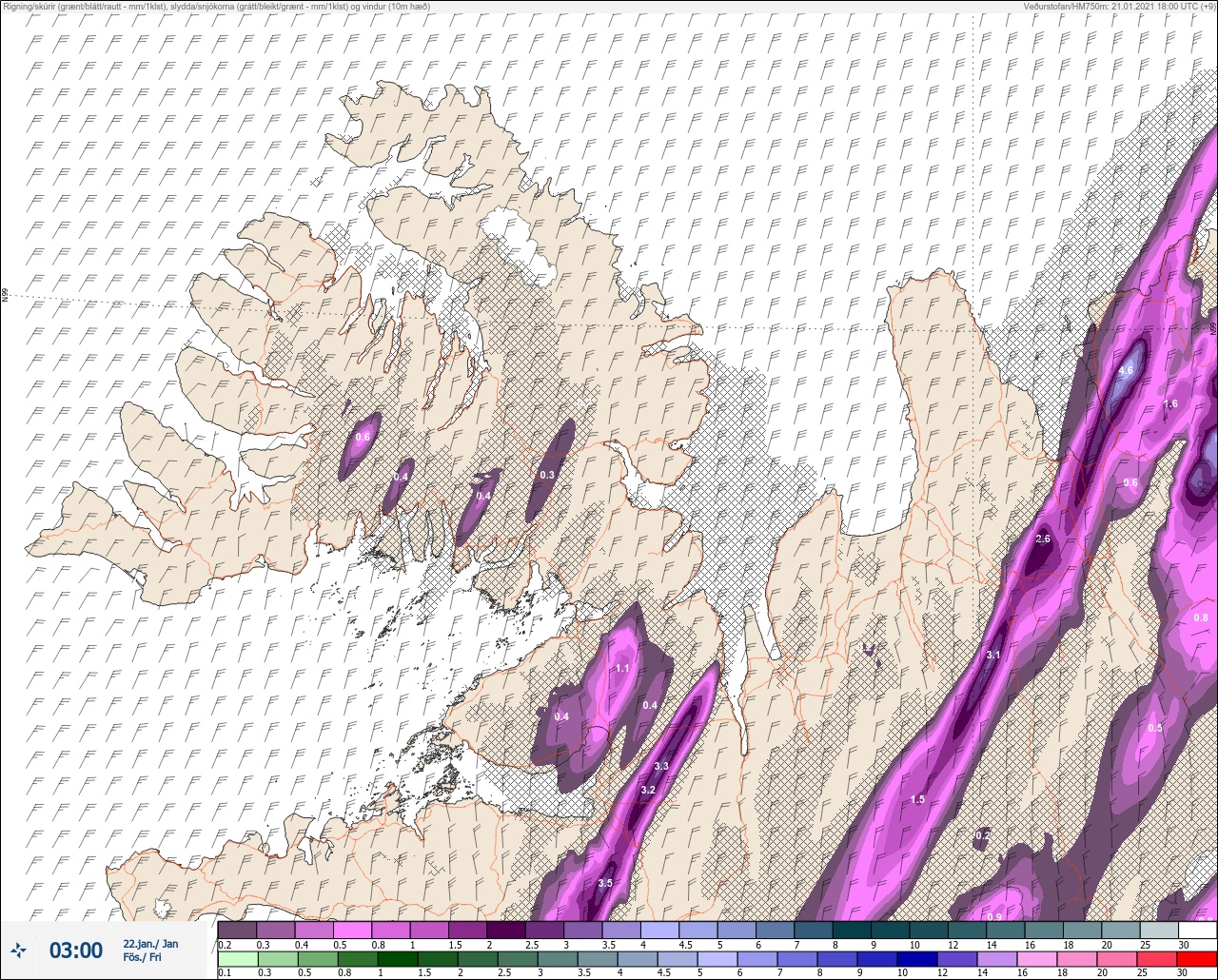Click the 'Fös./ Fri' weekday label

[x=143, y=957]
